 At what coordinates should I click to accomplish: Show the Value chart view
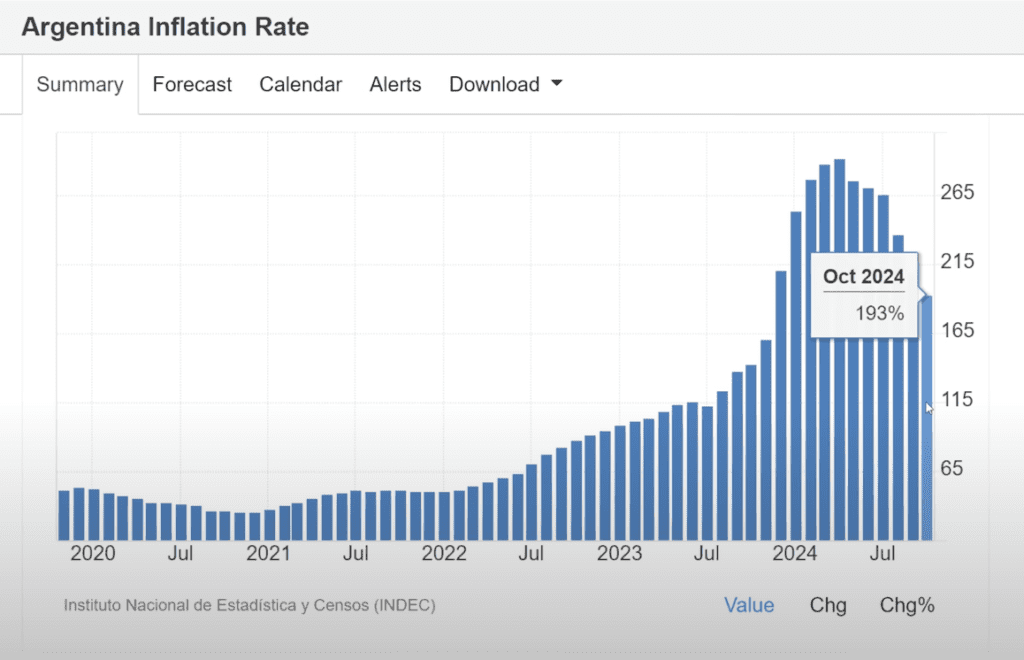click(749, 605)
